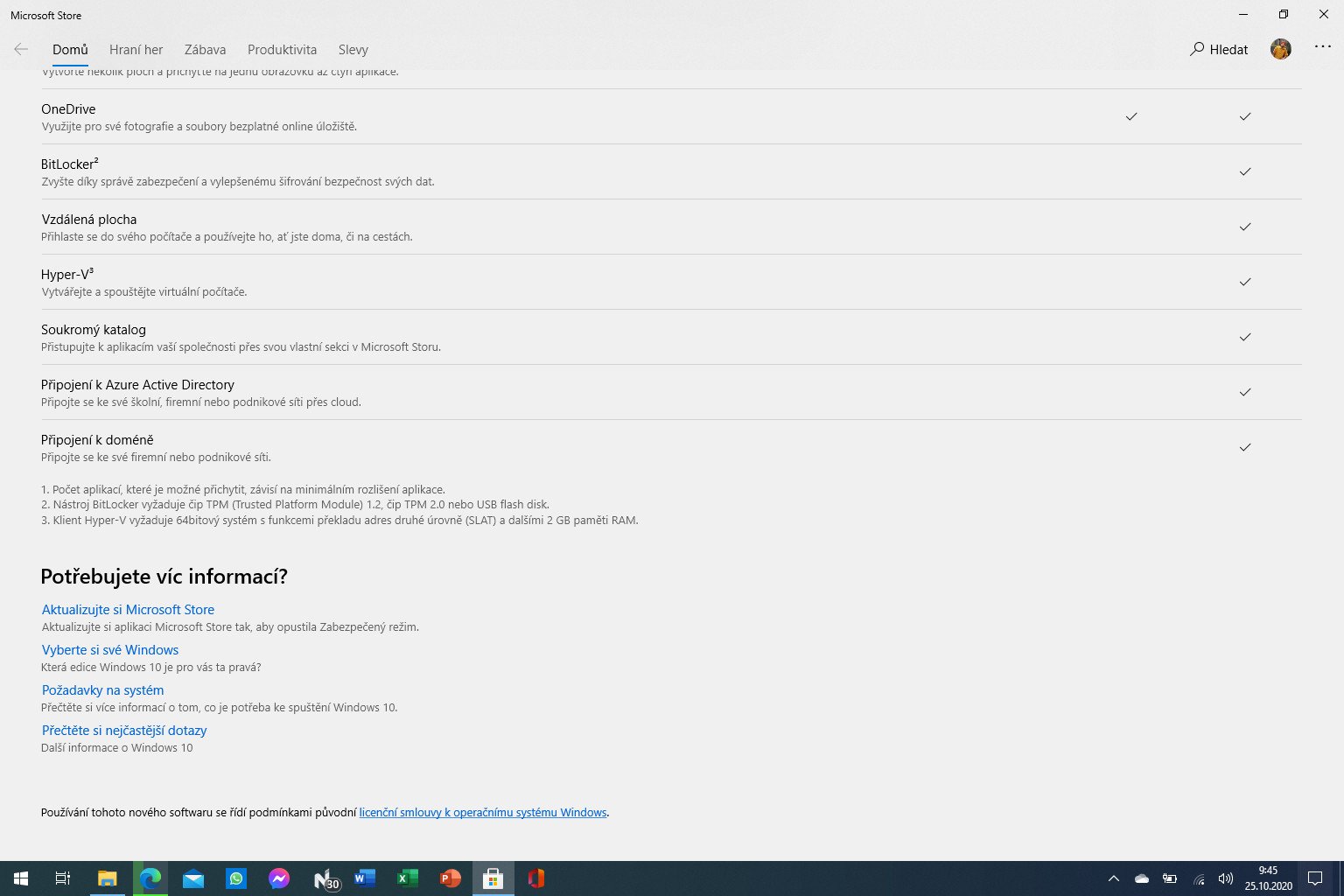
Task: Click the OneDrive cloud tray icon
Action: 1142,878
